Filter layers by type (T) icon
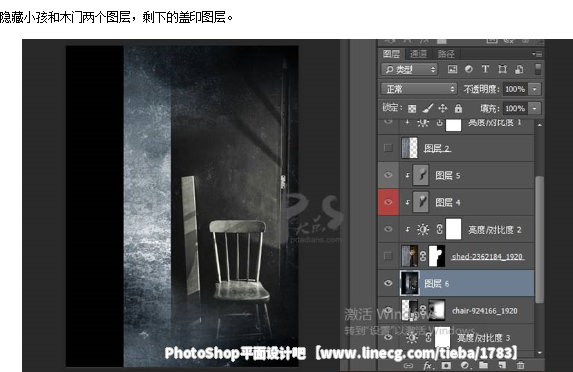 485,69
